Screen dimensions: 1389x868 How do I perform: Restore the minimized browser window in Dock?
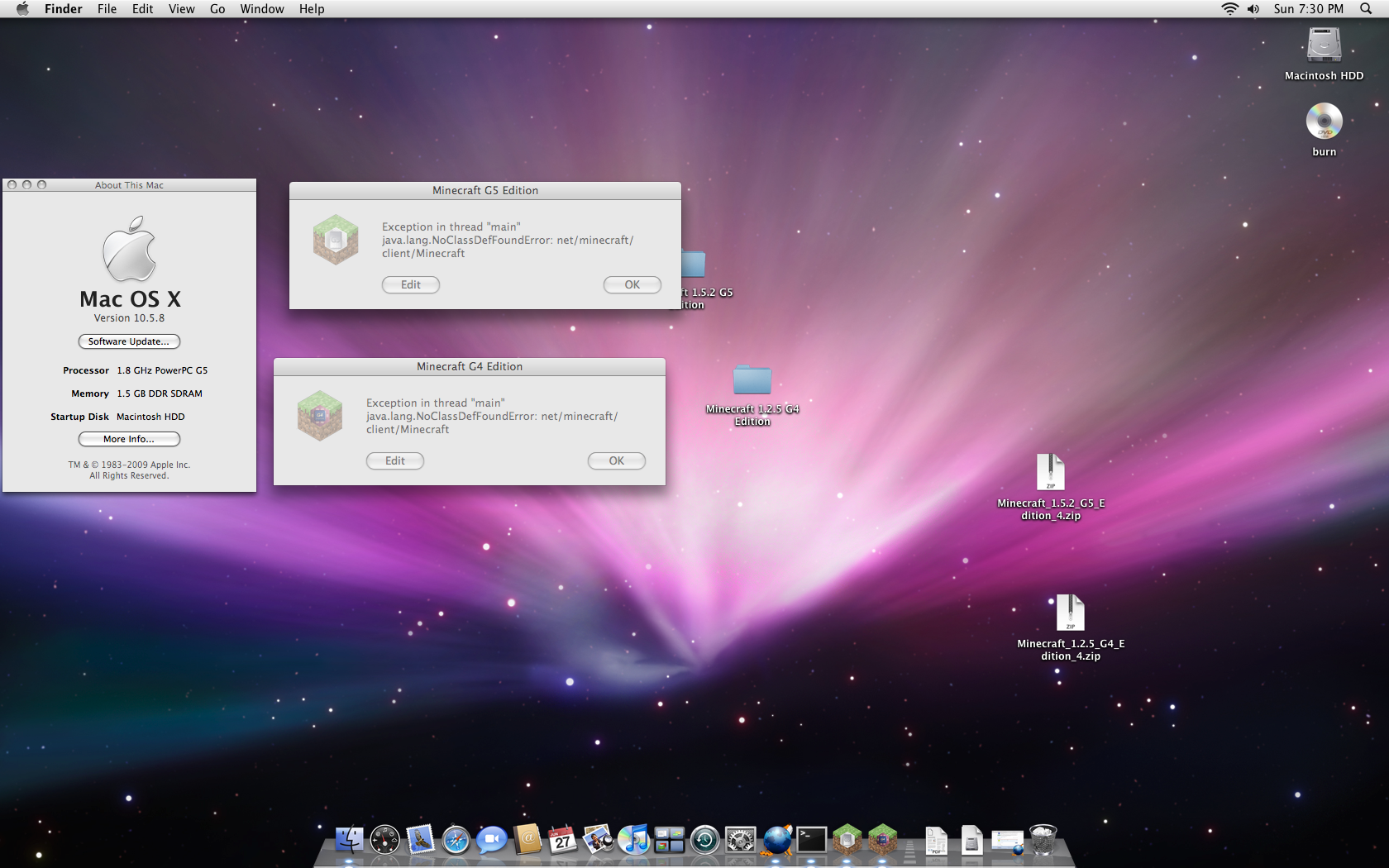(x=1007, y=841)
